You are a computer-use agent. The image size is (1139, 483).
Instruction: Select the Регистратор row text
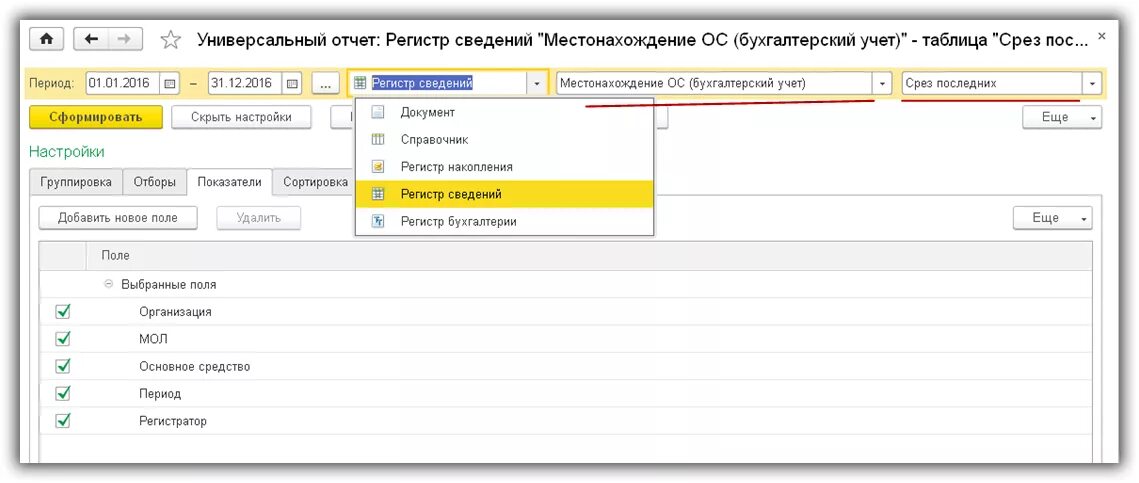pos(173,421)
